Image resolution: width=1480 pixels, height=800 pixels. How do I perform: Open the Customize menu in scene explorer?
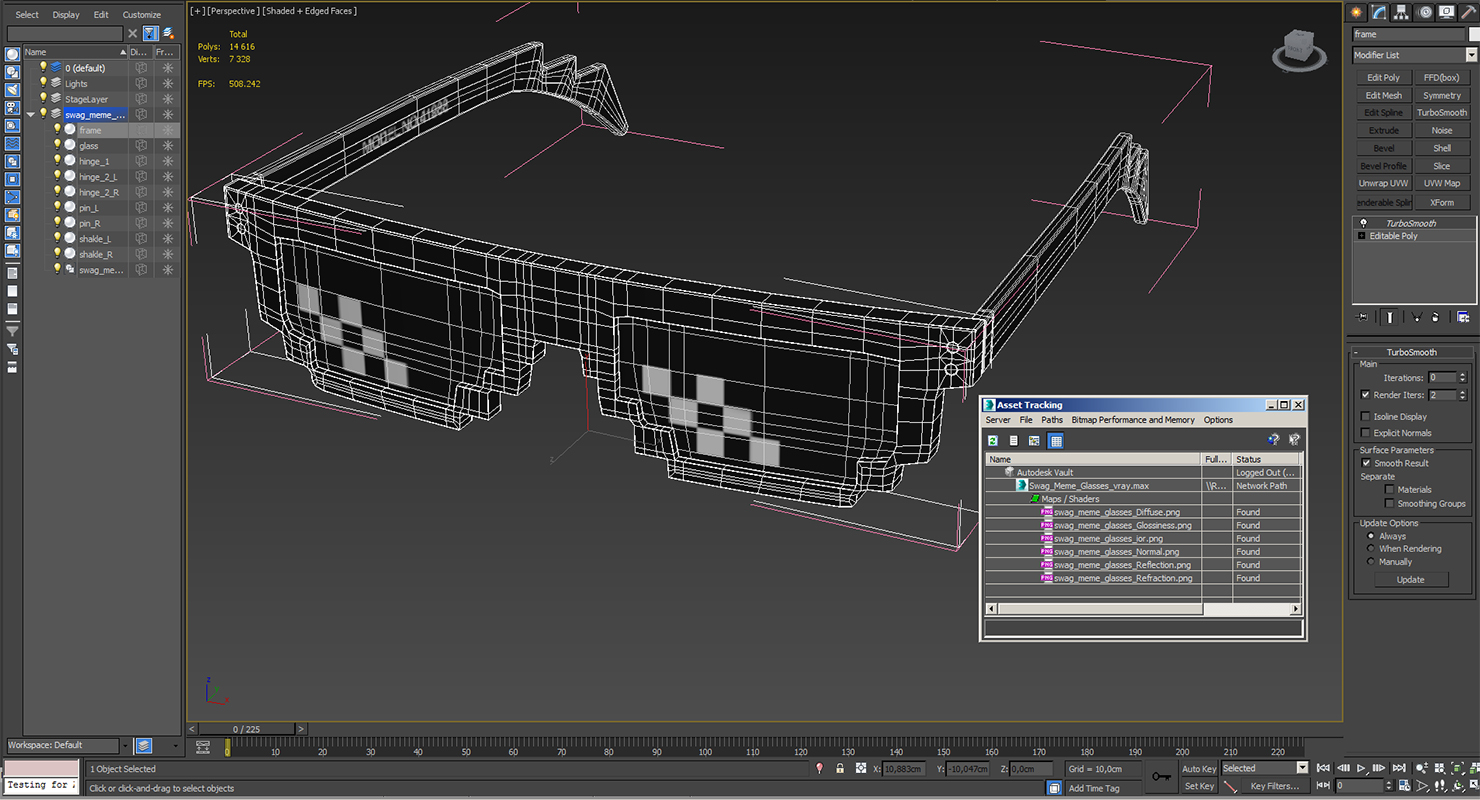click(x=142, y=15)
